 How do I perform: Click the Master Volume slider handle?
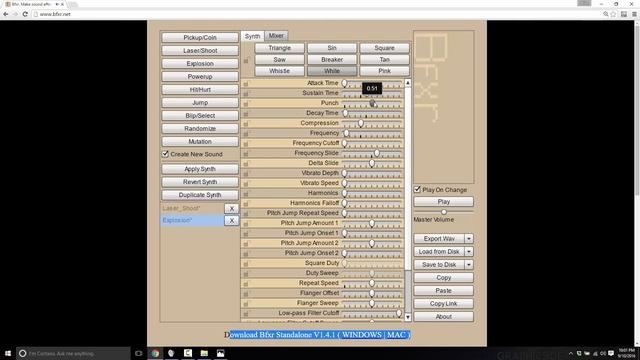pos(444,212)
